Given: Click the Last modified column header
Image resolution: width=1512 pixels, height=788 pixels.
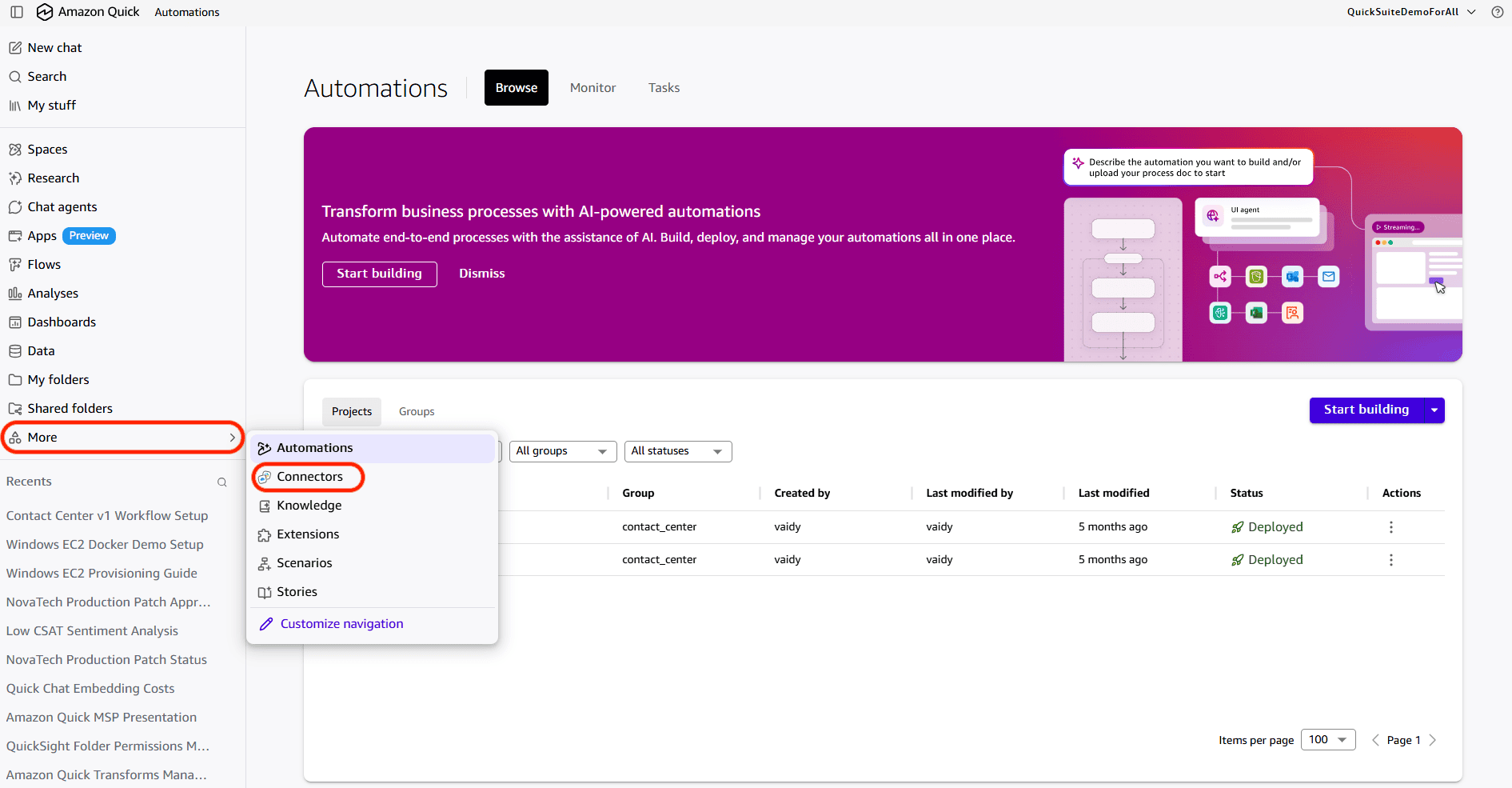Looking at the screenshot, I should click(x=1114, y=494).
